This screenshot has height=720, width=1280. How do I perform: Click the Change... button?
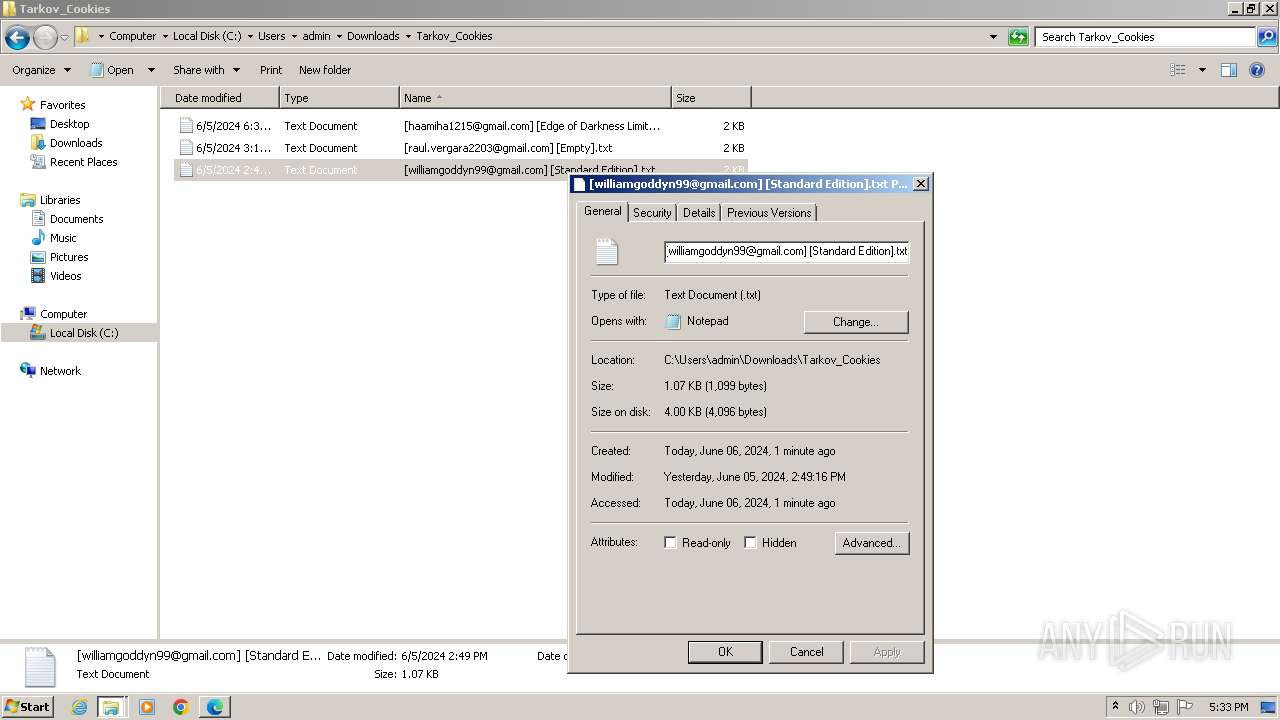point(856,322)
